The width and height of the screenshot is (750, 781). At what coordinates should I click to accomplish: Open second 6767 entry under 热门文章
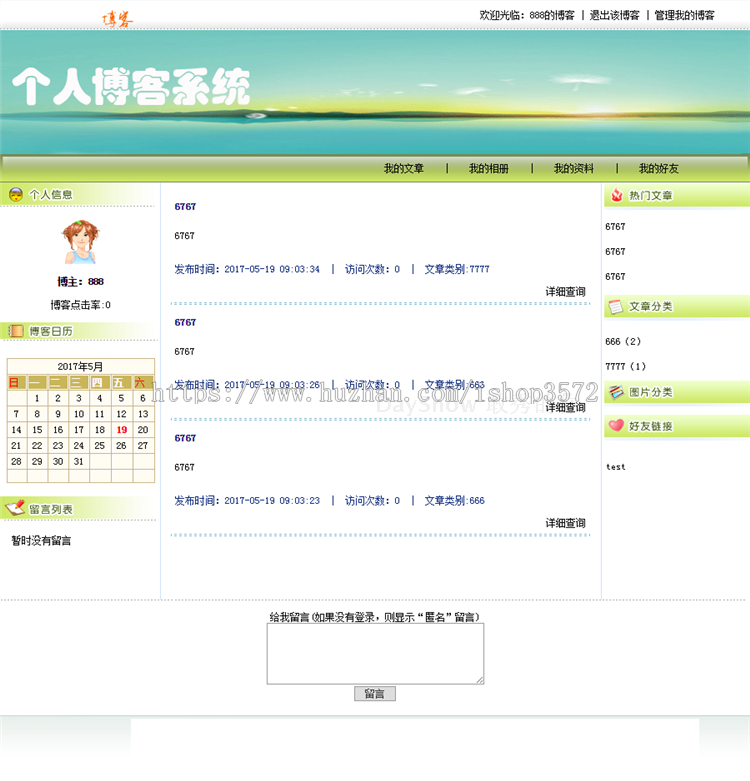pyautogui.click(x=615, y=252)
